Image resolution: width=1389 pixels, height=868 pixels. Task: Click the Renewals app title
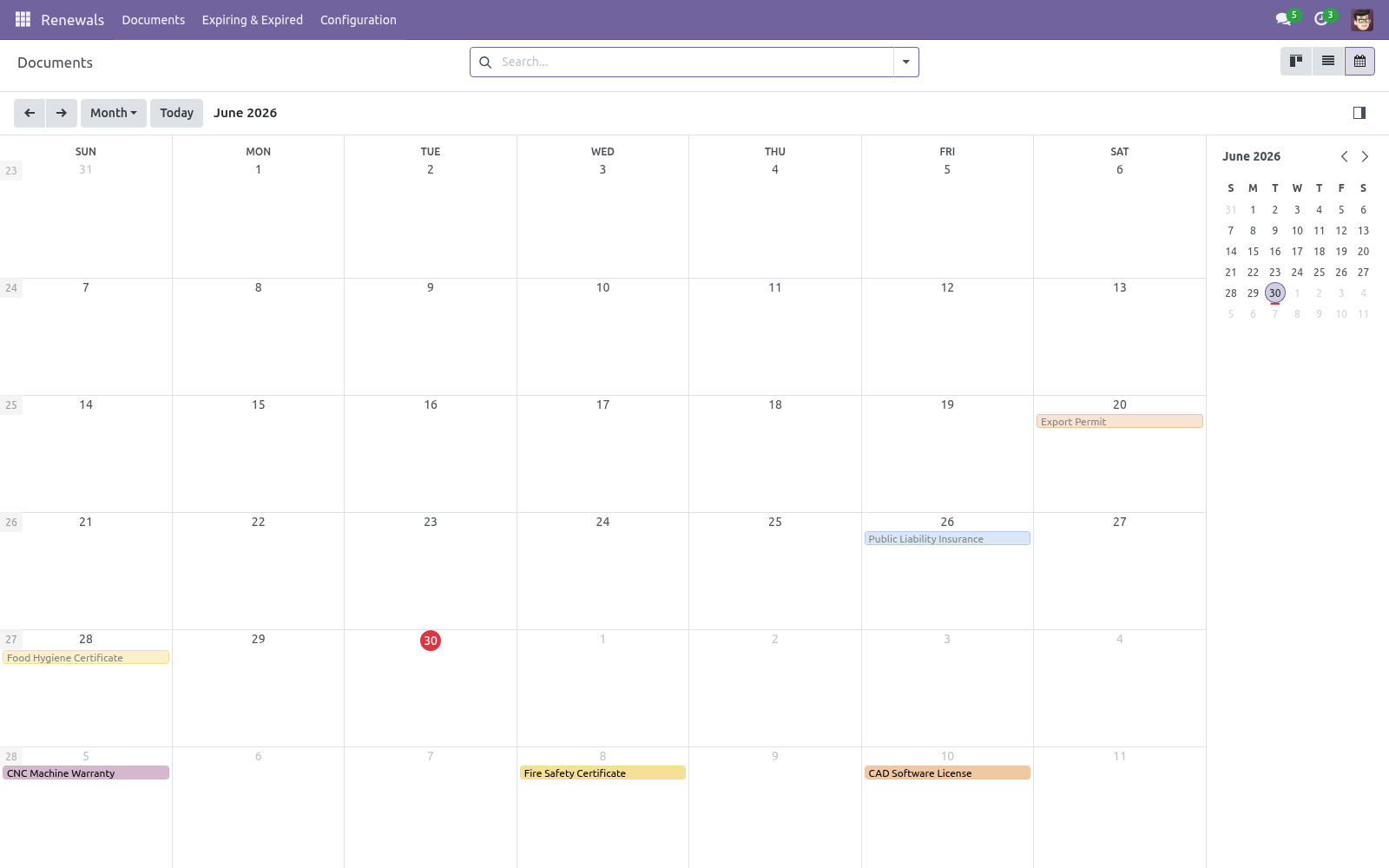pyautogui.click(x=73, y=20)
